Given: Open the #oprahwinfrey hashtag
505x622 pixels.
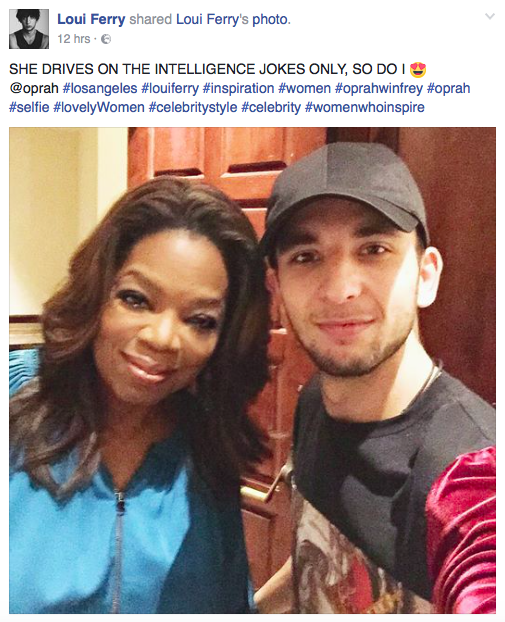Looking at the screenshot, I should pyautogui.click(x=379, y=88).
